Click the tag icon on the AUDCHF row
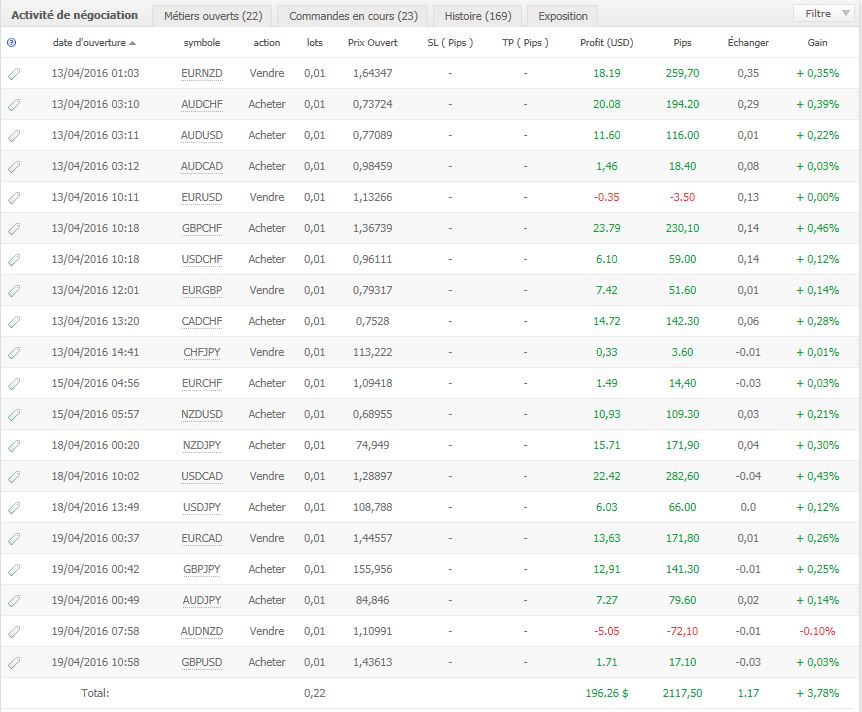862x712 pixels. pos(14,104)
